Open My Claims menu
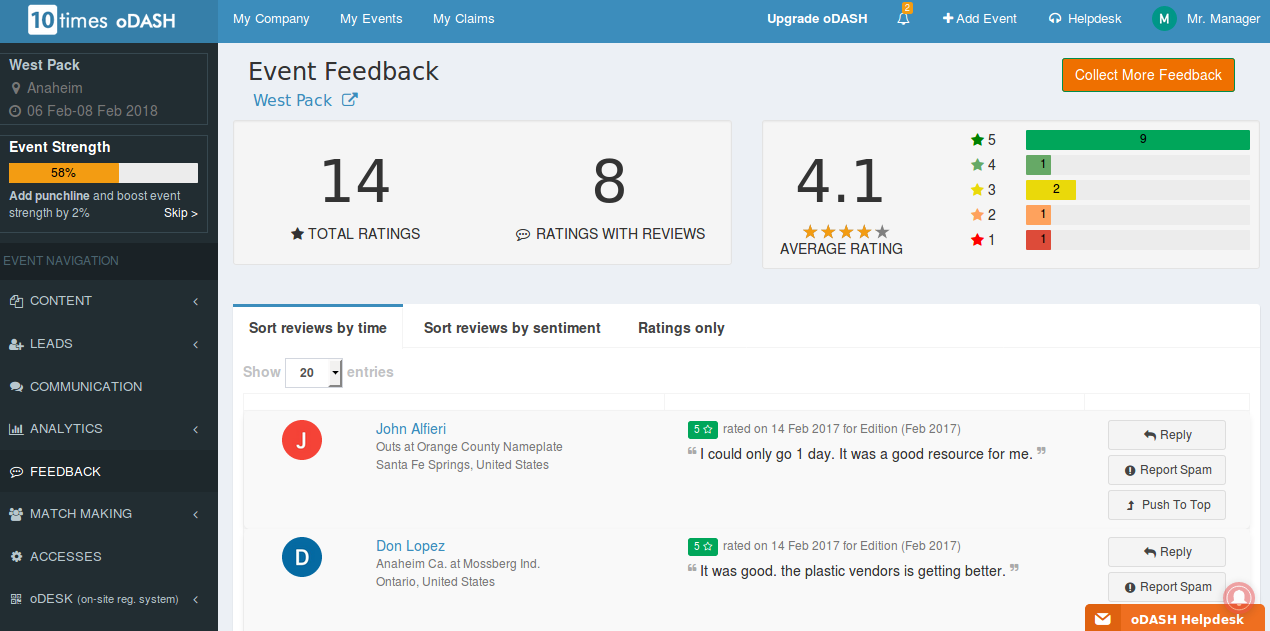 (x=463, y=19)
